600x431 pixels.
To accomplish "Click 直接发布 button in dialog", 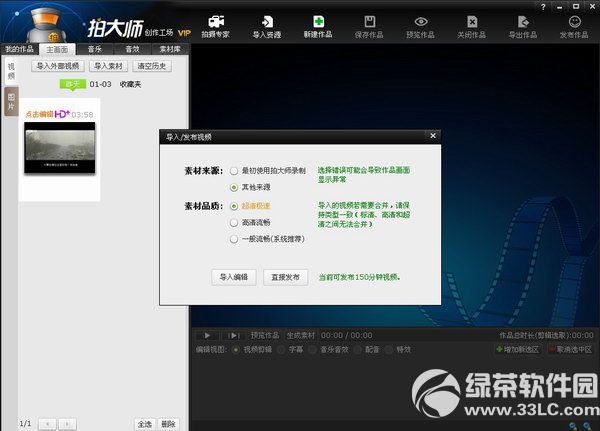I will tap(285, 277).
